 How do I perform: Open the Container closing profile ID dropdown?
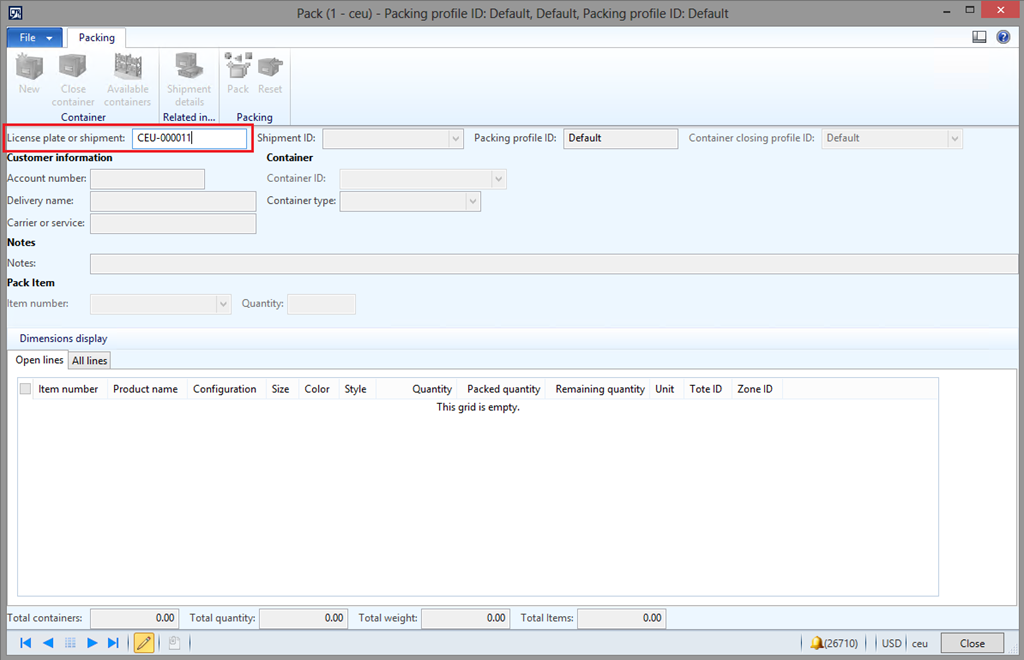coord(955,138)
